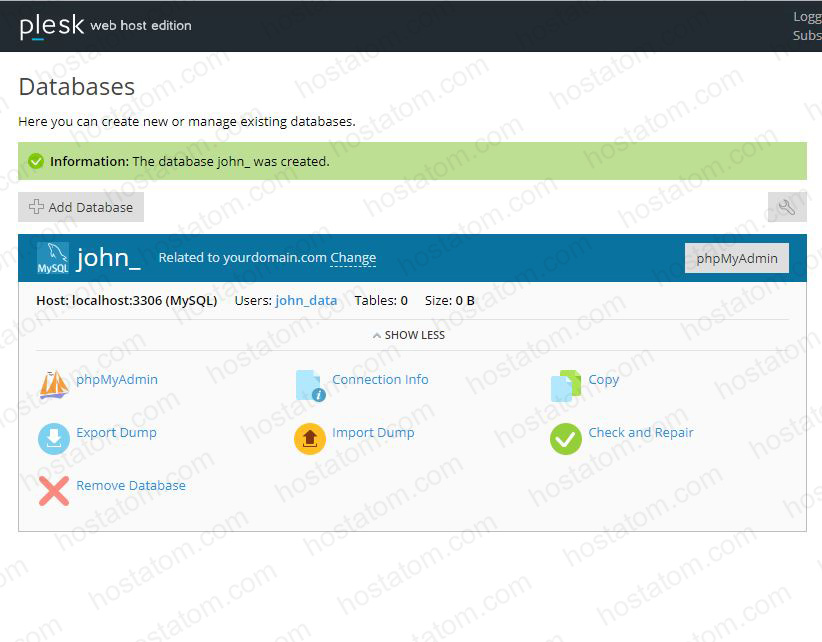Click the MySQL dolphin icon beside john_

52,258
